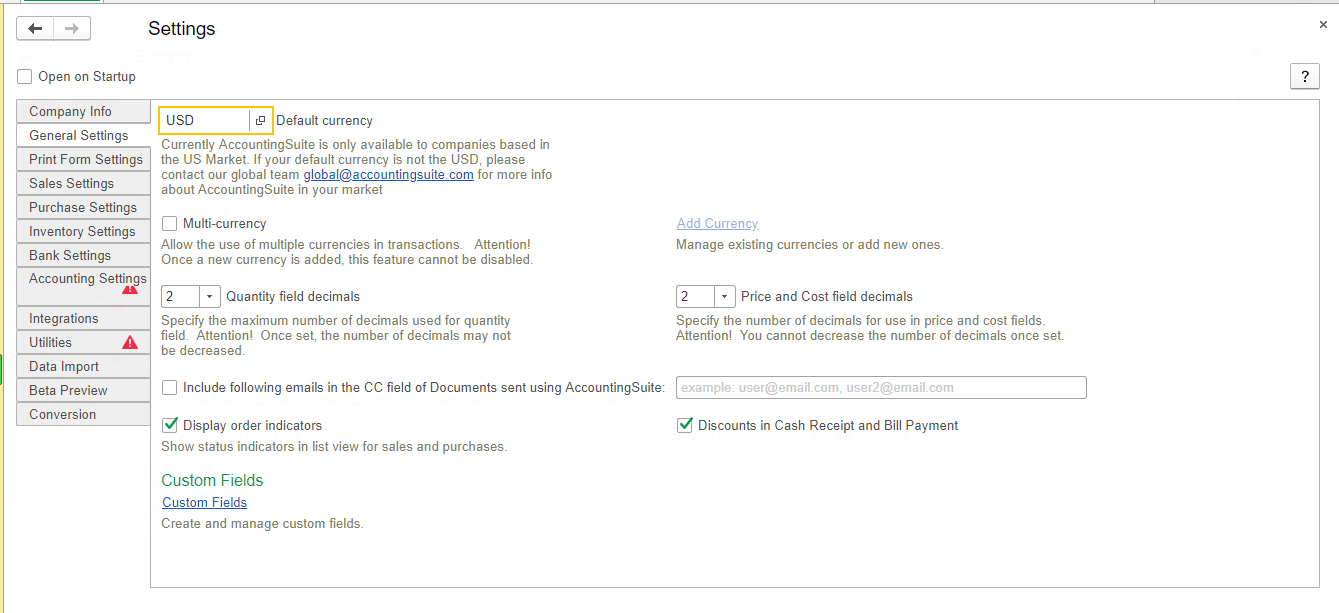Image resolution: width=1339 pixels, height=613 pixels.
Task: Switch to the Company Info tab
Action: (83, 112)
